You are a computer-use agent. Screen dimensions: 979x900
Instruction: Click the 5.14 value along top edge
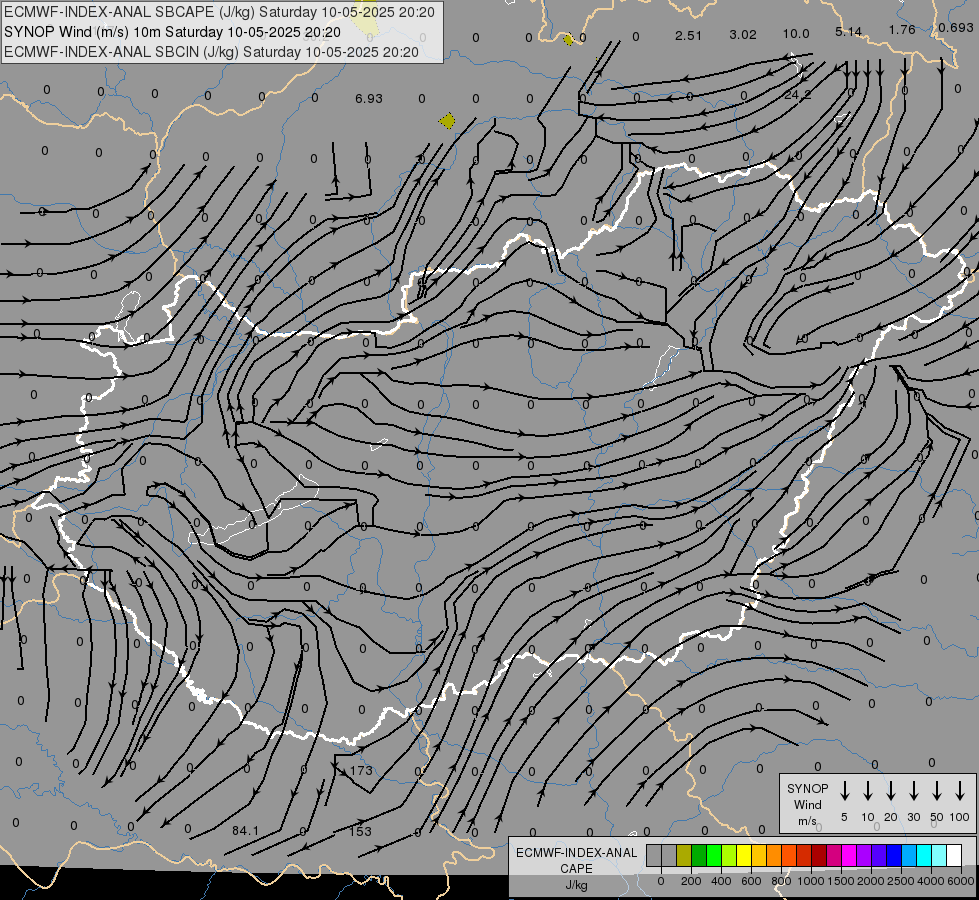coord(849,31)
